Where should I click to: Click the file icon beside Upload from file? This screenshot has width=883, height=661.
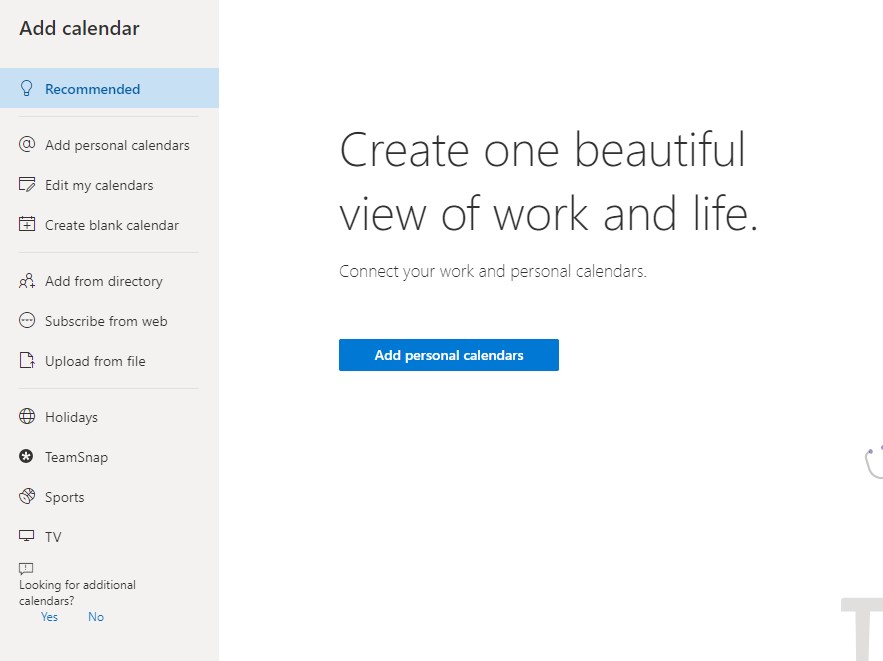pos(27,361)
